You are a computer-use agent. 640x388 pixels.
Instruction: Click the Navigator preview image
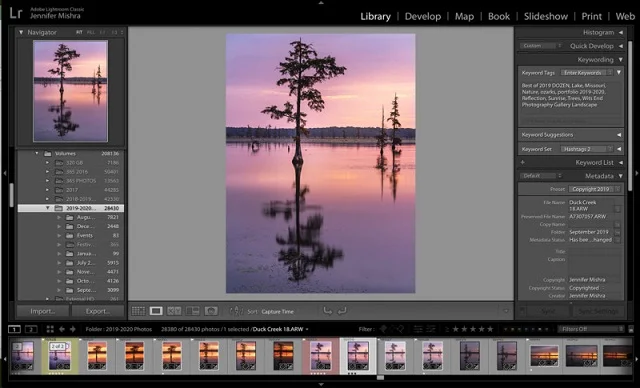pyautogui.click(x=71, y=91)
